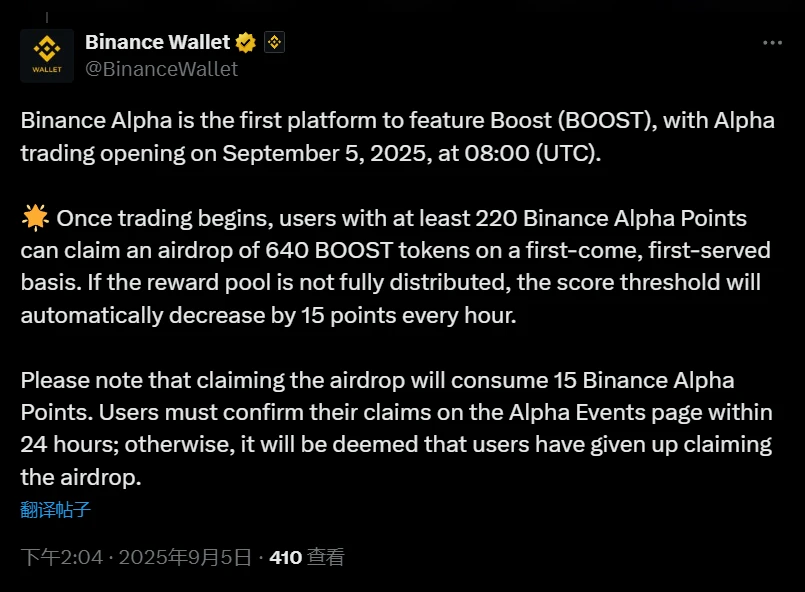Viewport: 805px width, 592px height.
Task: Open the overflow menu in the top right corner
Action: point(775,42)
